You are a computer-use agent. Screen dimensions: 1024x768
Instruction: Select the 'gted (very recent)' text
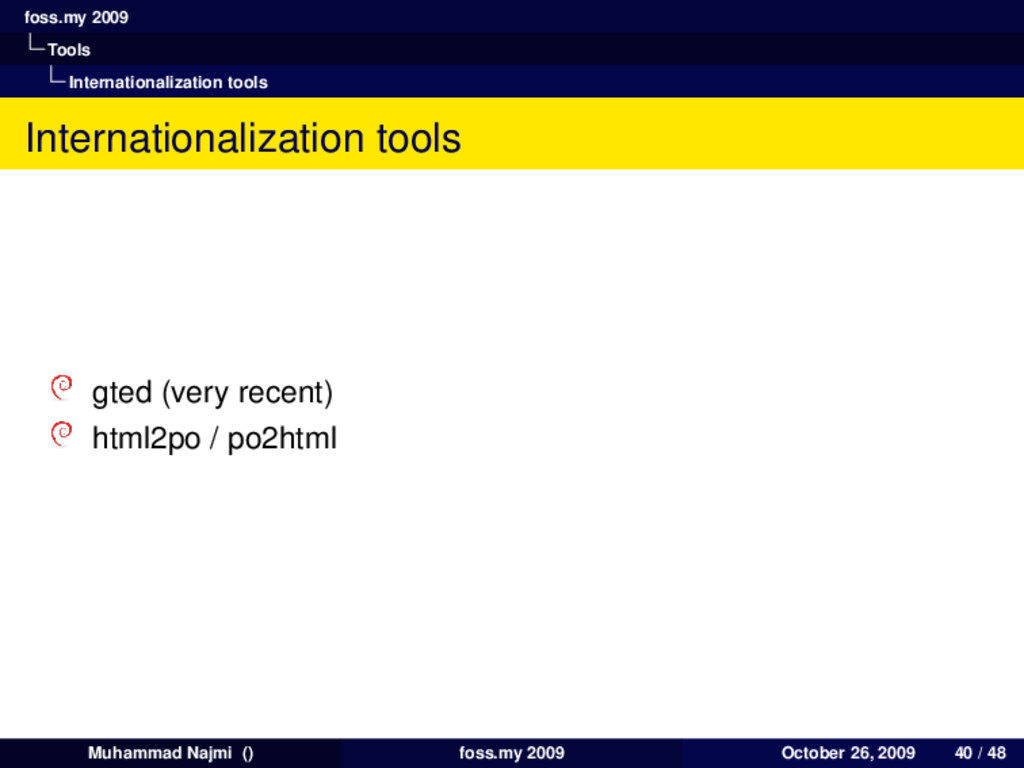[x=212, y=392]
